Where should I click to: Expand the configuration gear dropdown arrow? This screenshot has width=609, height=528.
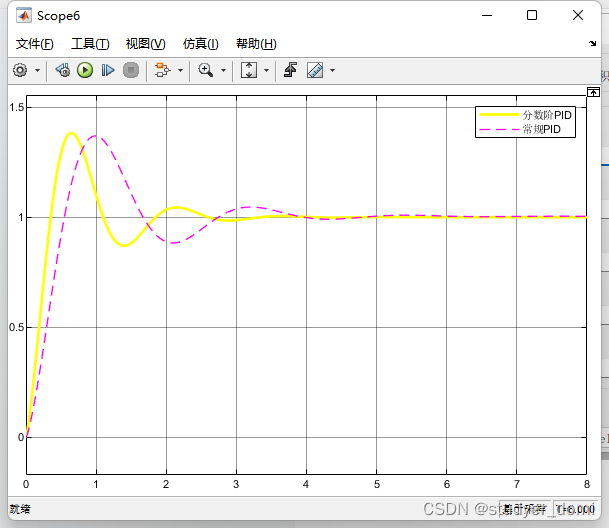tap(38, 71)
